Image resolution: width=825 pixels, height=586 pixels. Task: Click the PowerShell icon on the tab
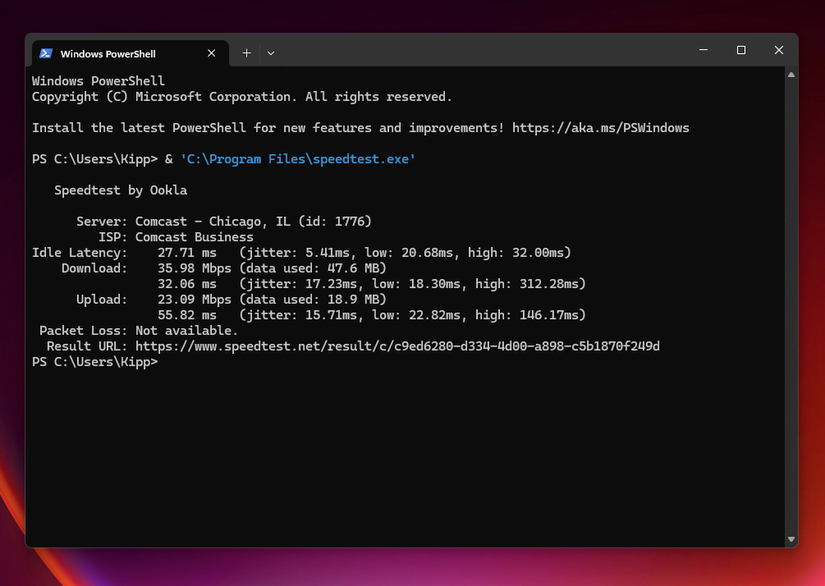coord(46,53)
